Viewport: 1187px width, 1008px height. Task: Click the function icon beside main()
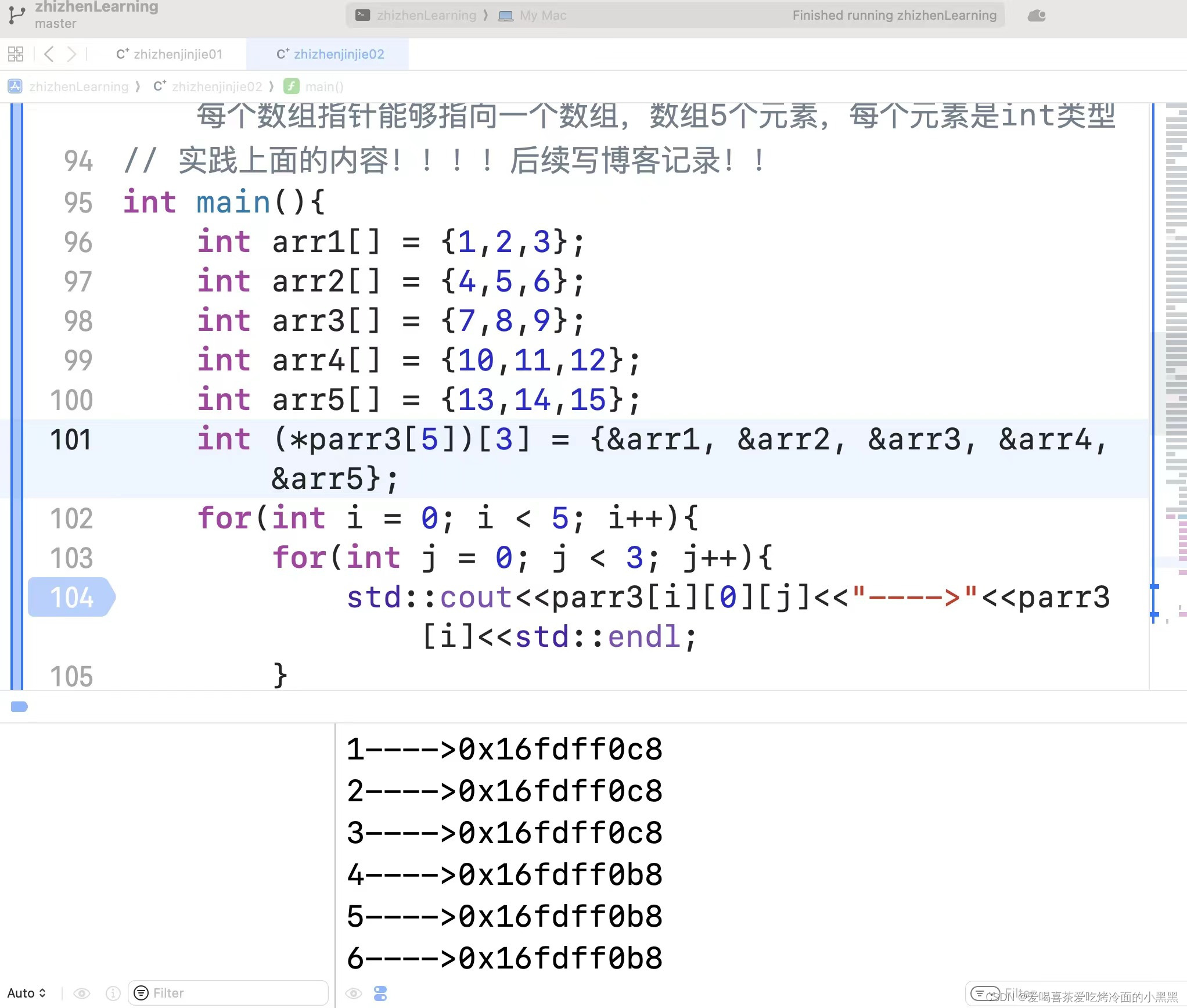[x=292, y=87]
